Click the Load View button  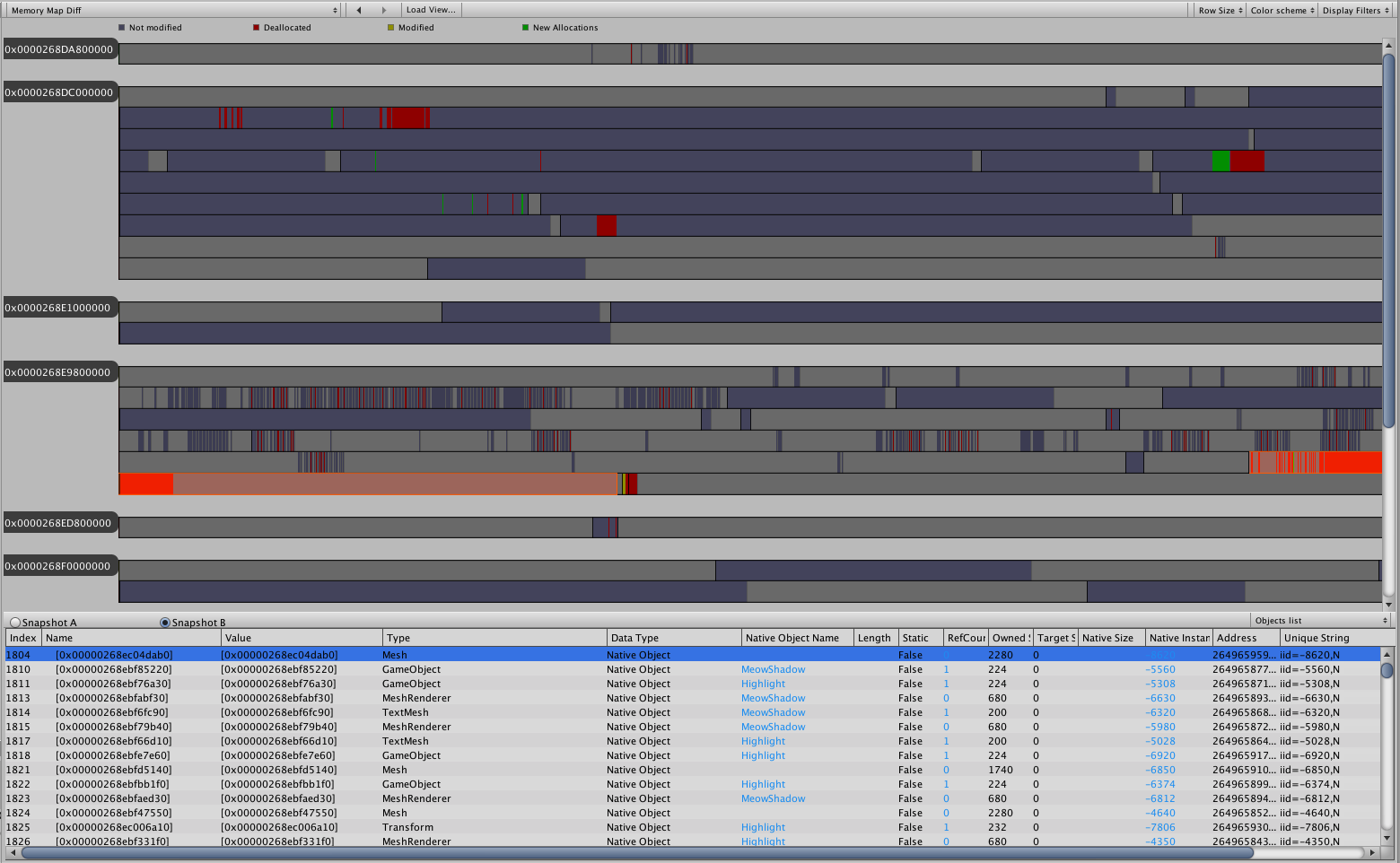[431, 9]
